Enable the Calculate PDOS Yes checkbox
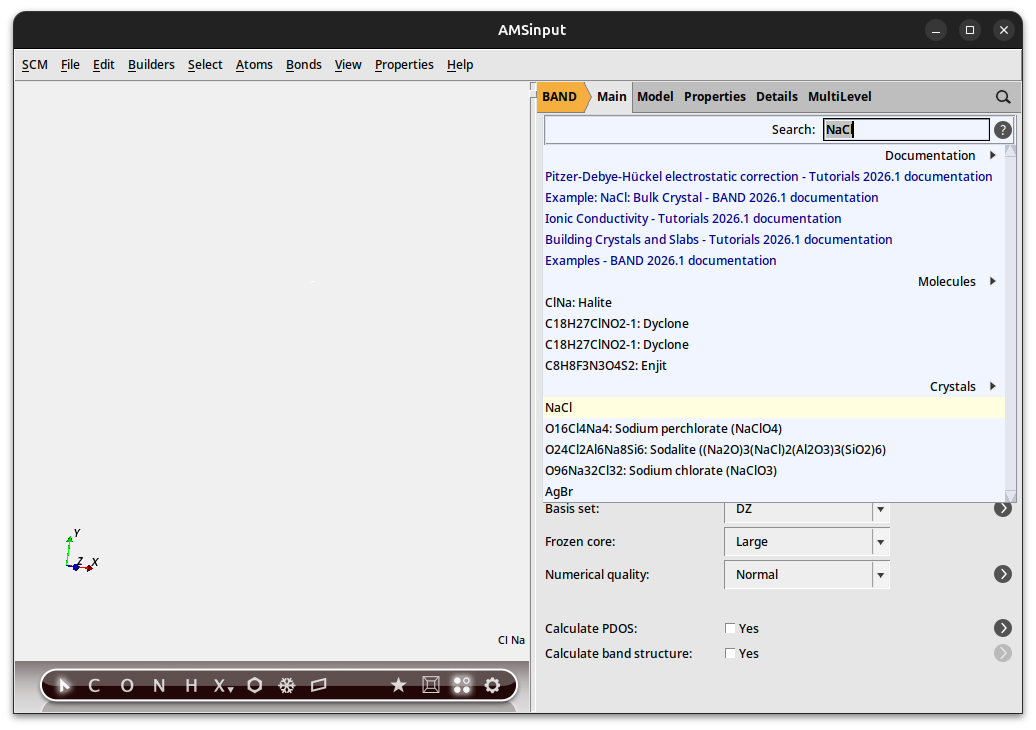Image resolution: width=1036 pixels, height=730 pixels. (731, 628)
